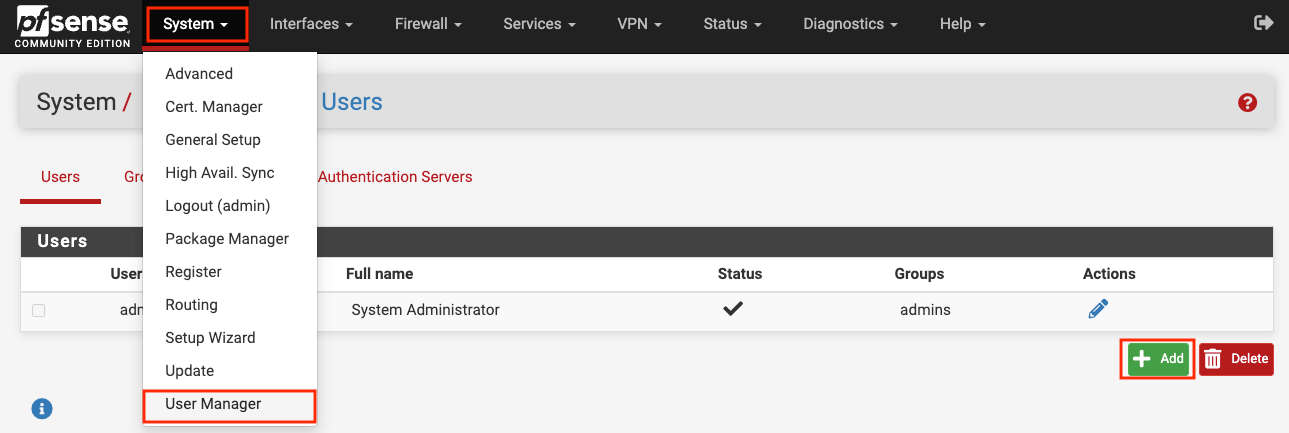Viewport: 1289px width, 433px height.
Task: Expand the Diagnostics dropdown menu
Action: (850, 24)
